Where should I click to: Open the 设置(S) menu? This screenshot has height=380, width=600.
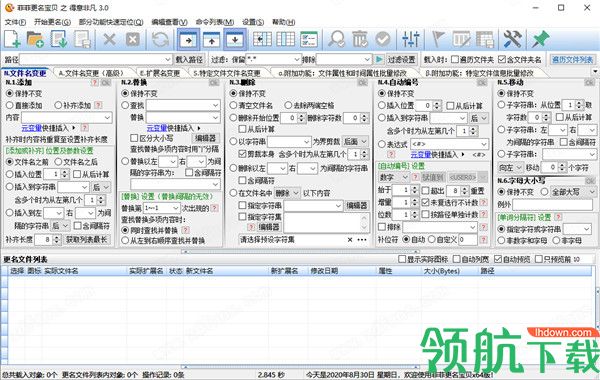pyautogui.click(x=253, y=22)
